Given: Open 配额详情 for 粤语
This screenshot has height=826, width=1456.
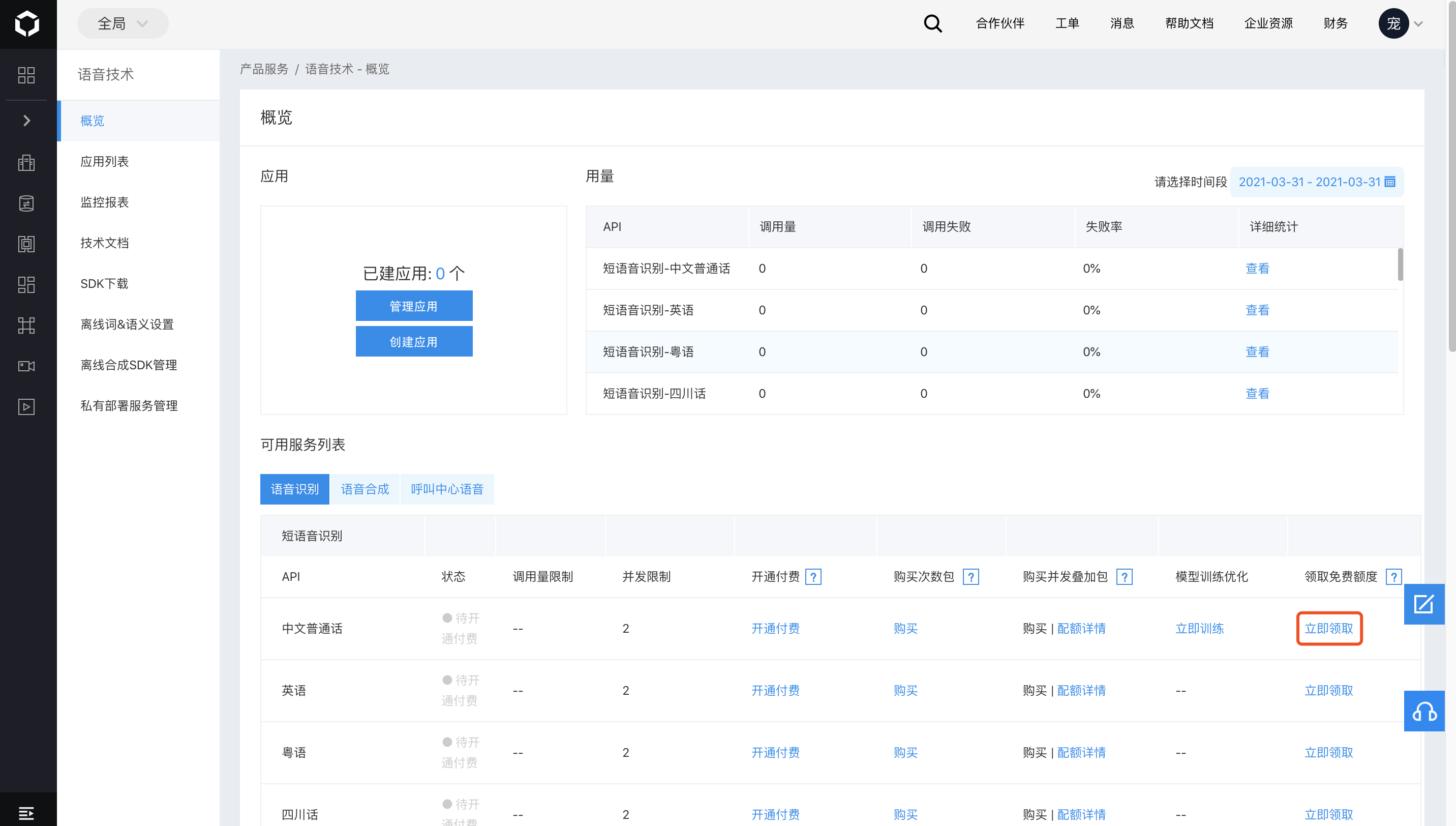Looking at the screenshot, I should [x=1081, y=753].
